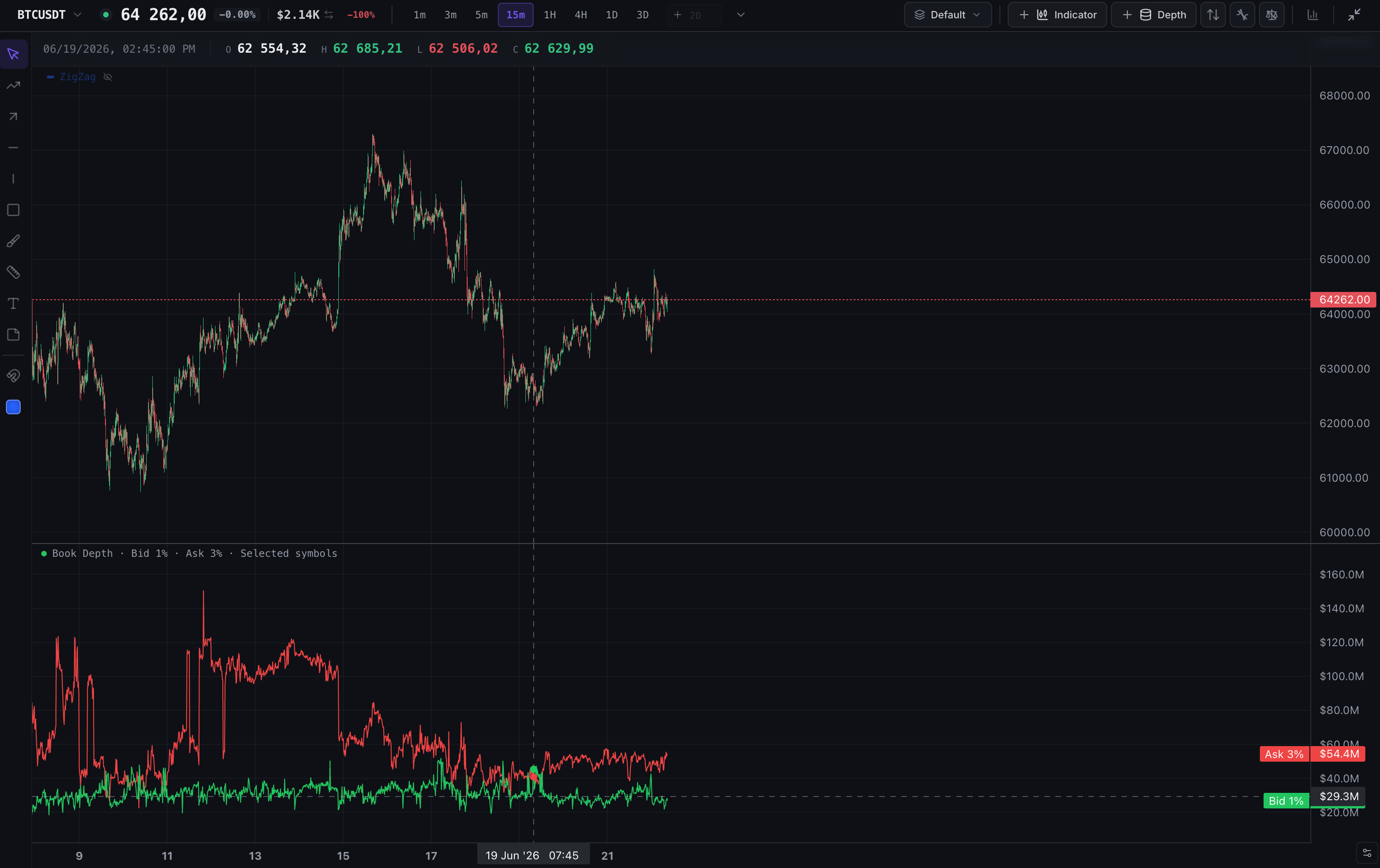Open the blue drawing color swatch

13,407
